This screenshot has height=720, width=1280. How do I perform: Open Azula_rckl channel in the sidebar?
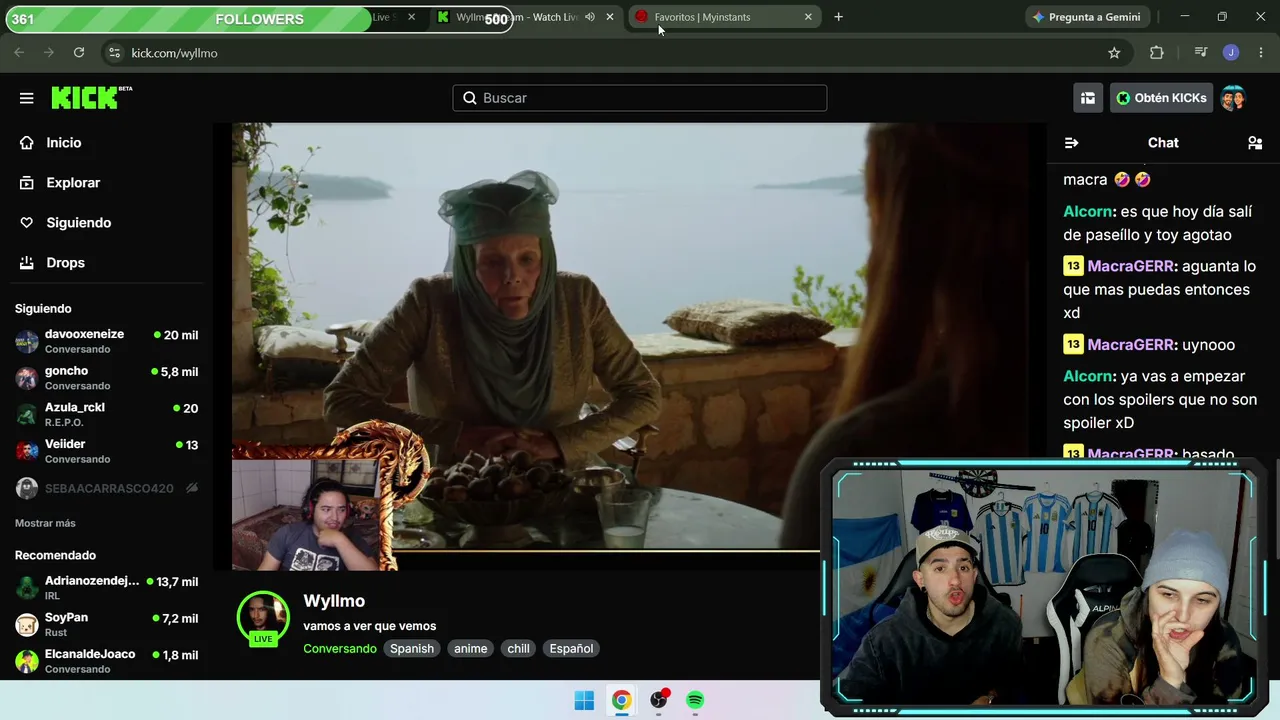click(106, 414)
